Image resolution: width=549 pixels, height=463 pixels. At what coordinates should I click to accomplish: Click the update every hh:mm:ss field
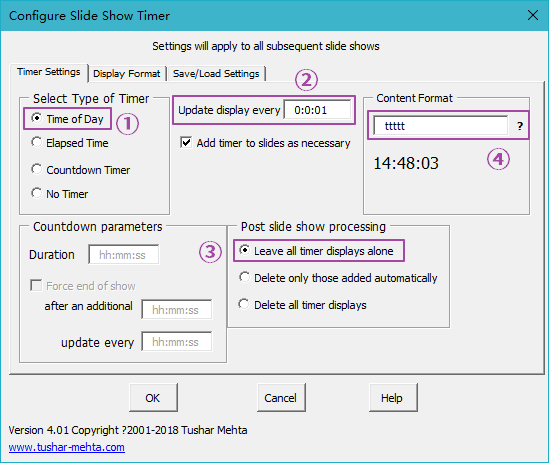pyautogui.click(x=177, y=341)
